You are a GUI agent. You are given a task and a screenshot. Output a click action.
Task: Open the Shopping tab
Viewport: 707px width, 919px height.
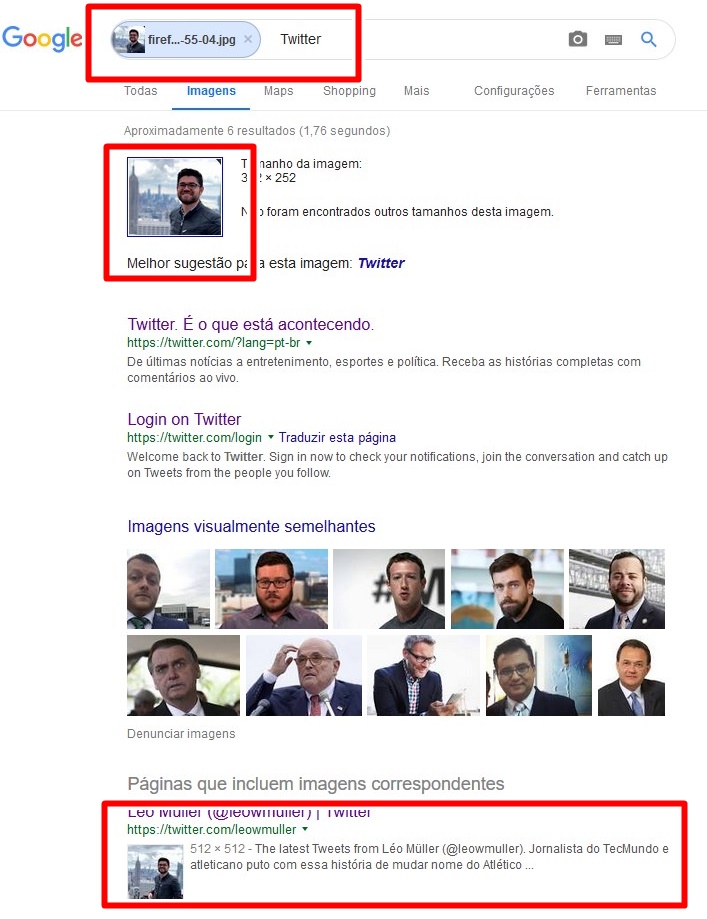click(x=349, y=91)
